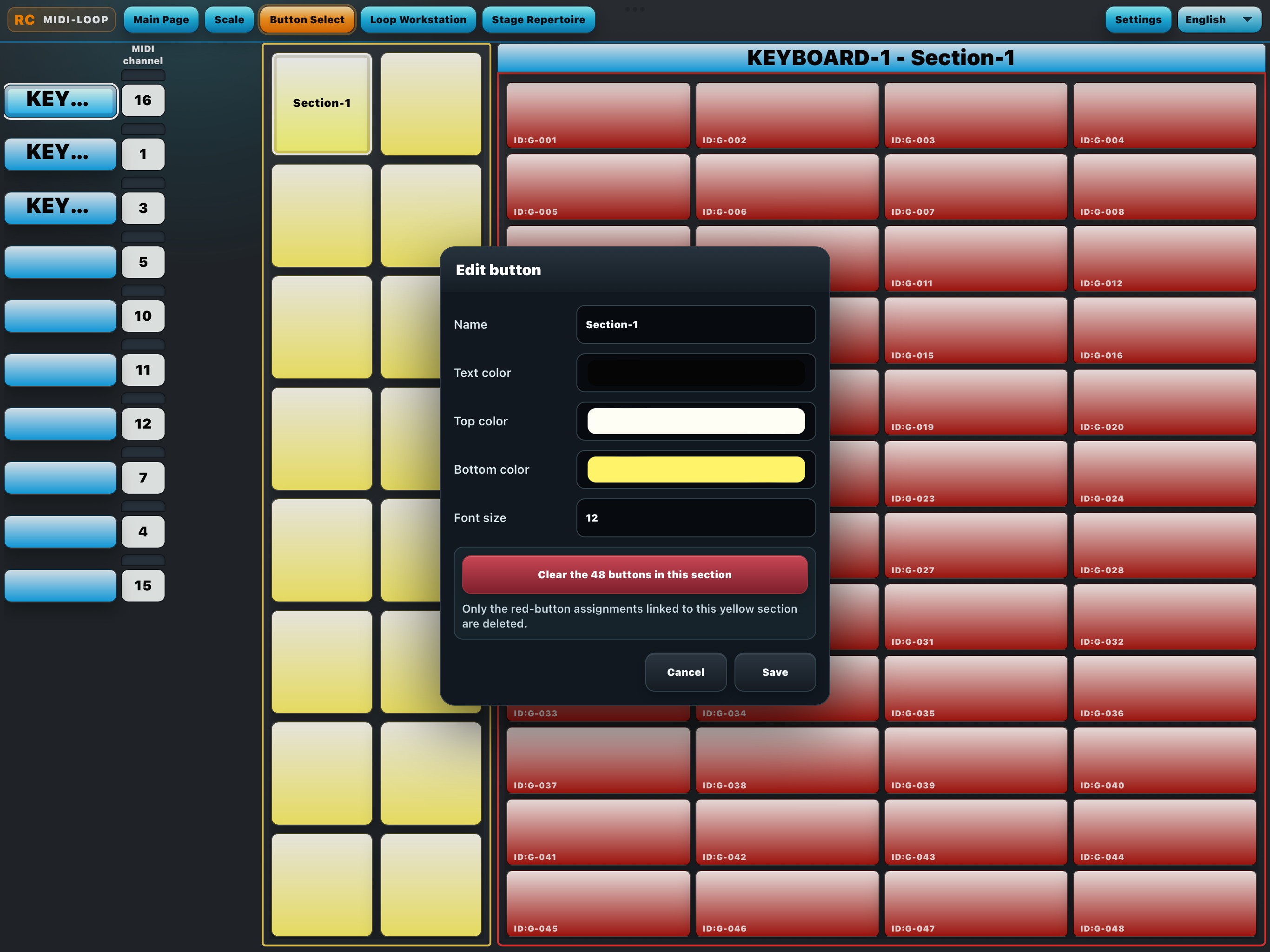Viewport: 1270px width, 952px height.
Task: Open the Bottom color swatch
Action: 696,469
